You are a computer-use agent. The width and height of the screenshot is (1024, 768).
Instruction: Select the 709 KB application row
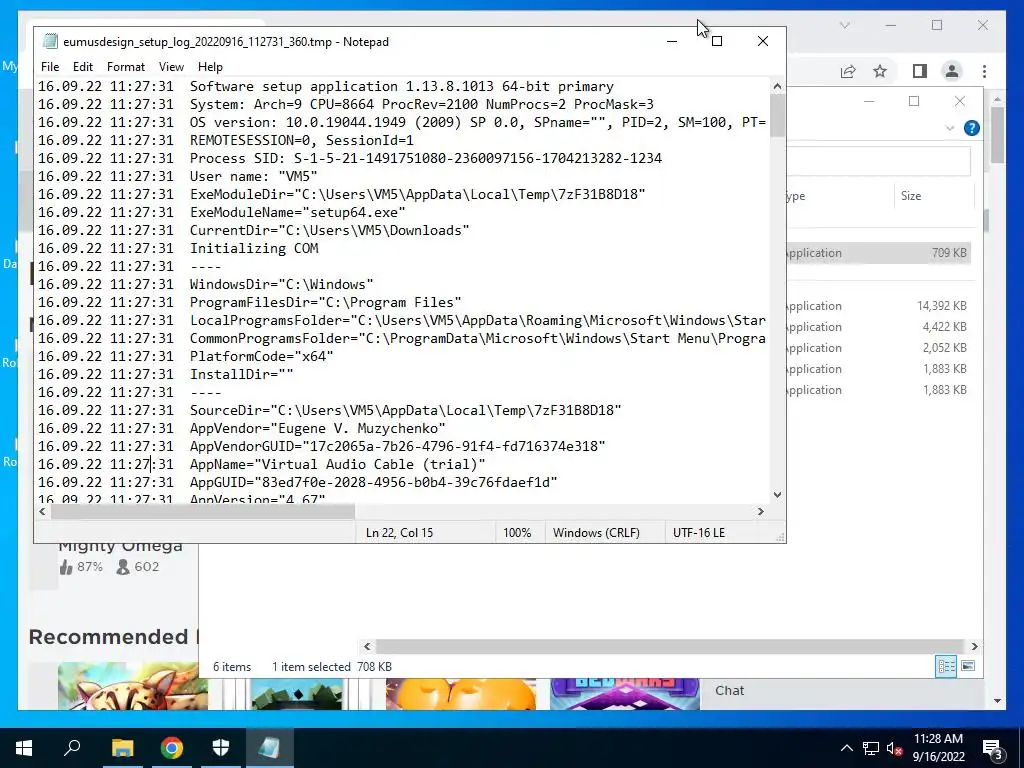[x=878, y=253]
